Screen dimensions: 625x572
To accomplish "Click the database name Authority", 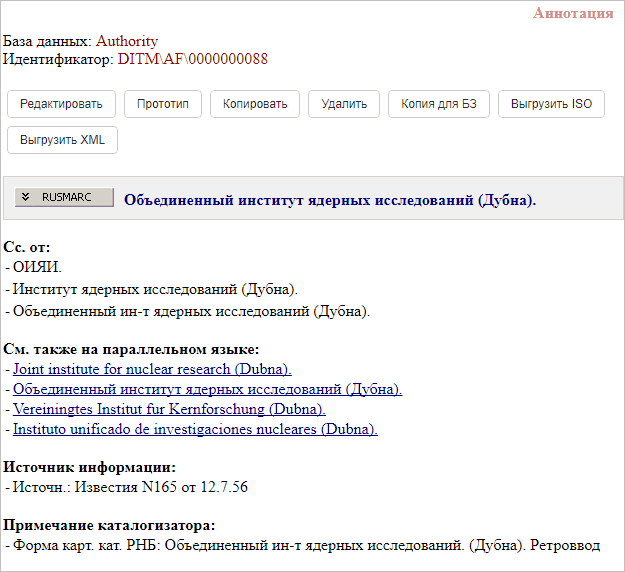I will coord(127,41).
